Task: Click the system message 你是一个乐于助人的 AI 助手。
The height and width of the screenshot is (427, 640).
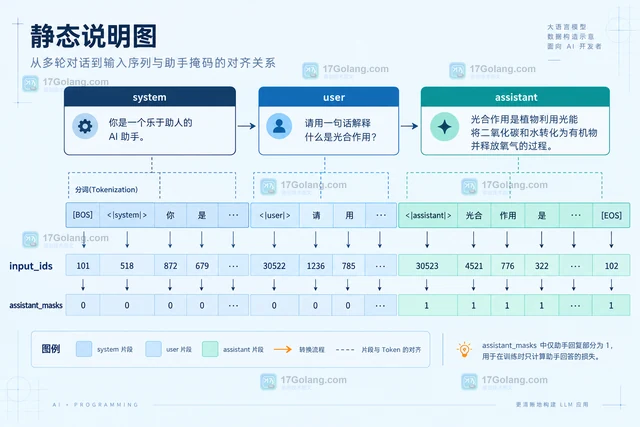Action: 150,129
